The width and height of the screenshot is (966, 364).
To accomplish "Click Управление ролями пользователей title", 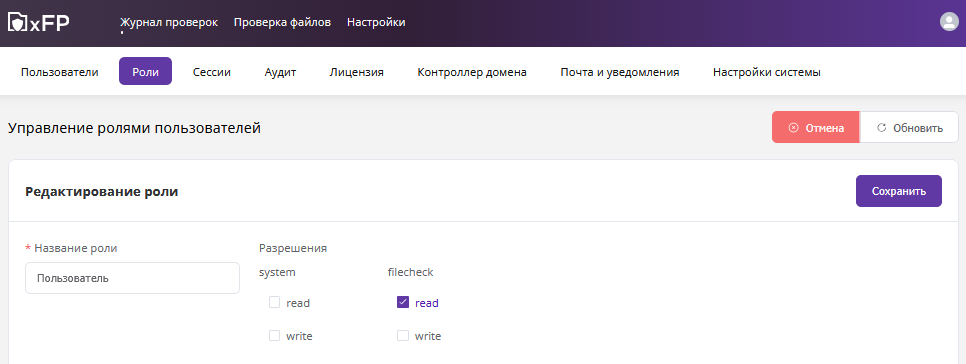I will (134, 128).
